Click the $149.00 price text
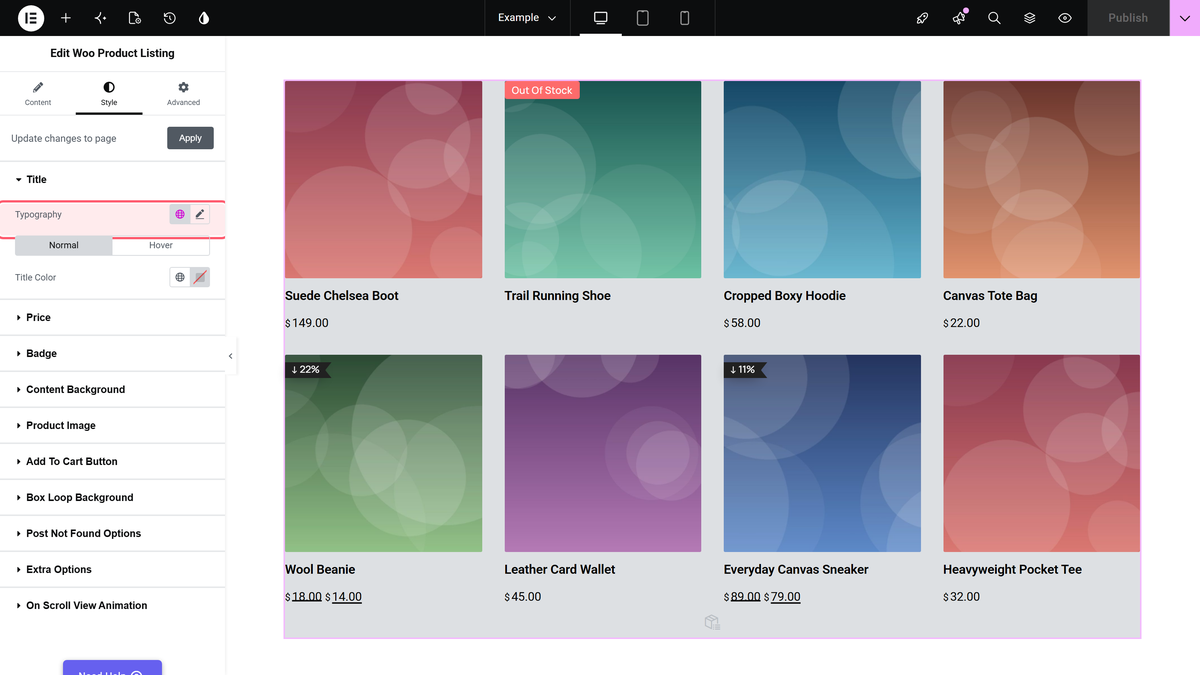The image size is (1200, 675). [x=307, y=323]
